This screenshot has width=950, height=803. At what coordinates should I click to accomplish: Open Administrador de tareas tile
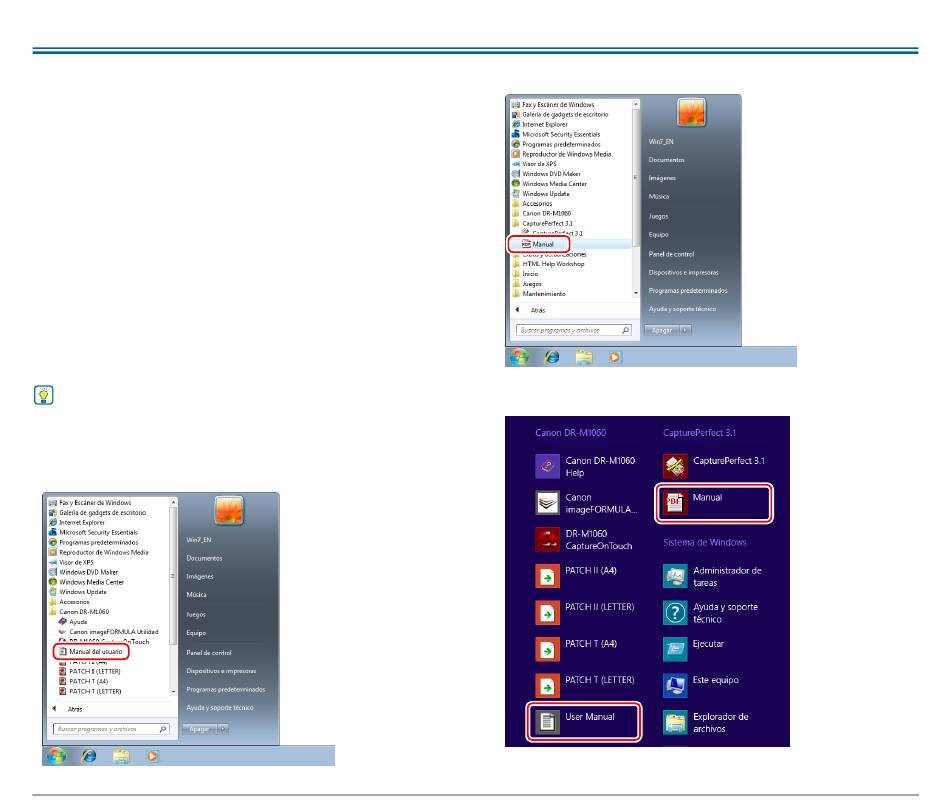tap(713, 576)
